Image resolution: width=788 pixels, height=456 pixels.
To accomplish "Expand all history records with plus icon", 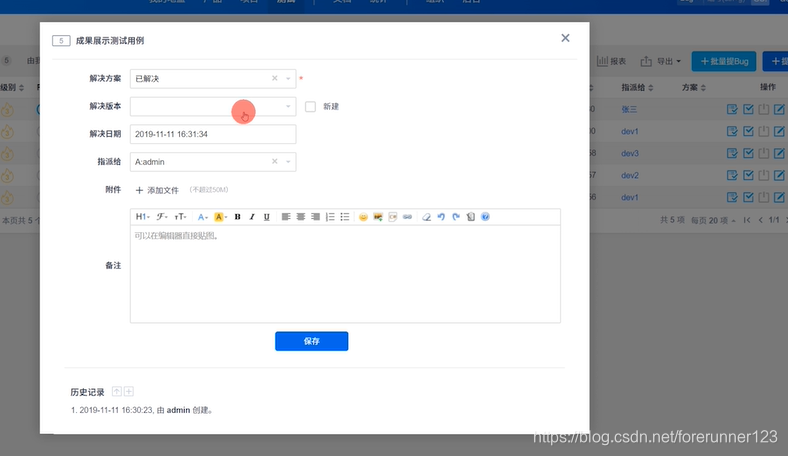I will click(x=129, y=391).
